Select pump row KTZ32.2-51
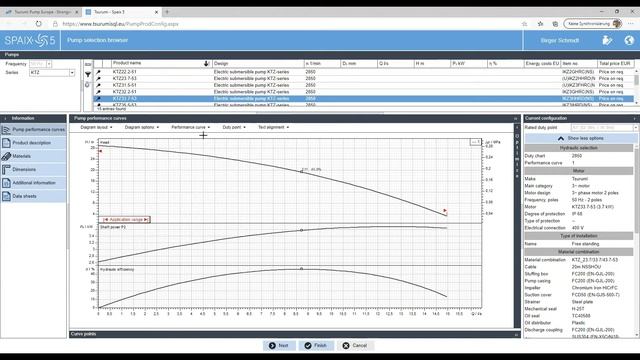This screenshot has width=640, height=360. (x=363, y=92)
